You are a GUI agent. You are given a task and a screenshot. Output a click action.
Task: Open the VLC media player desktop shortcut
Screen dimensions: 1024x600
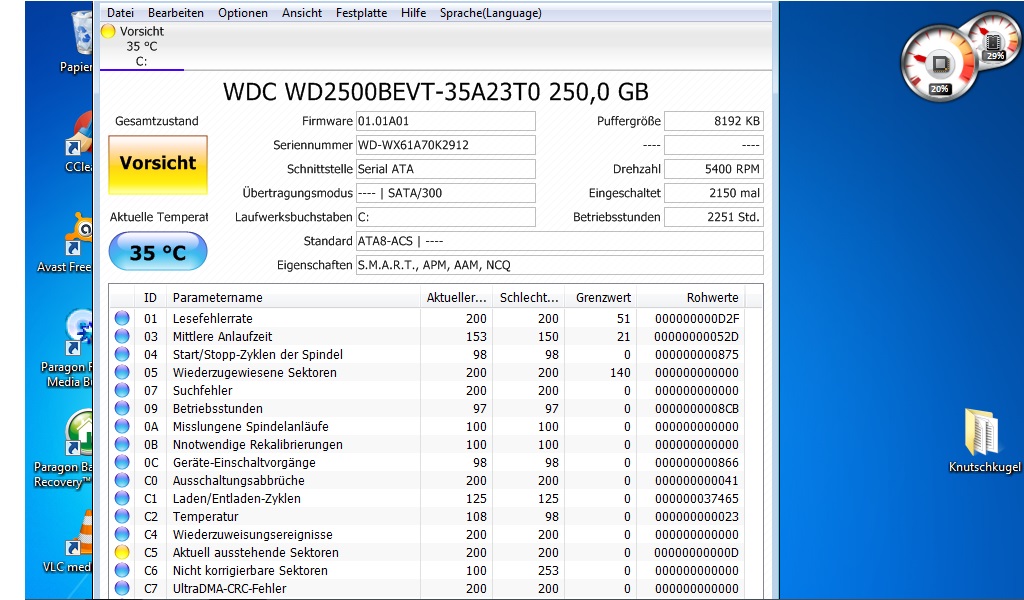(x=68, y=542)
